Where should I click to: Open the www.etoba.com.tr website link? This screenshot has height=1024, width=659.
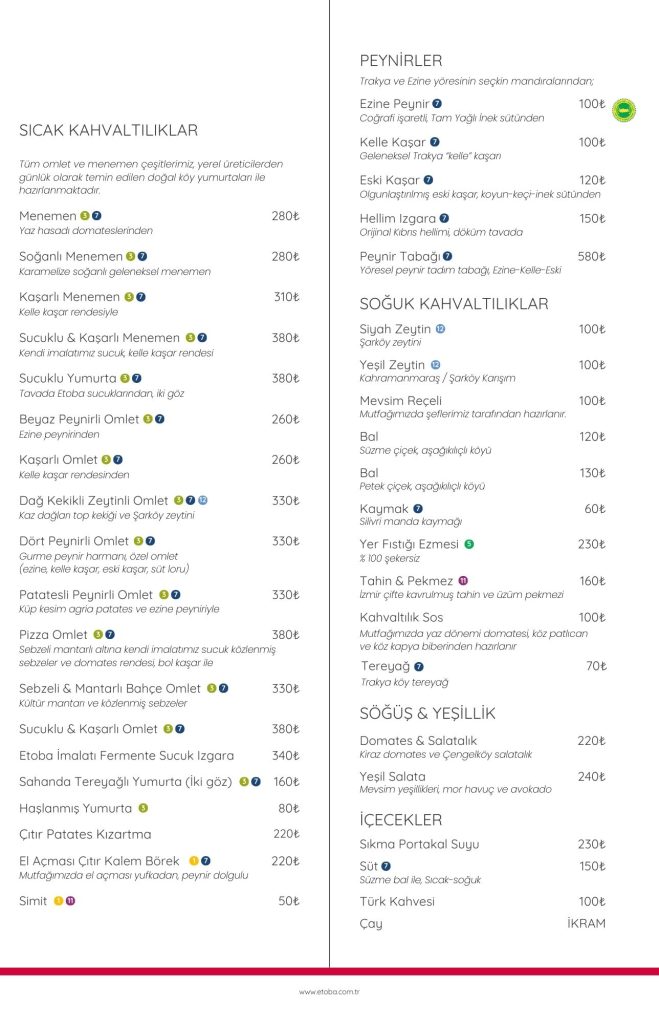point(329,992)
